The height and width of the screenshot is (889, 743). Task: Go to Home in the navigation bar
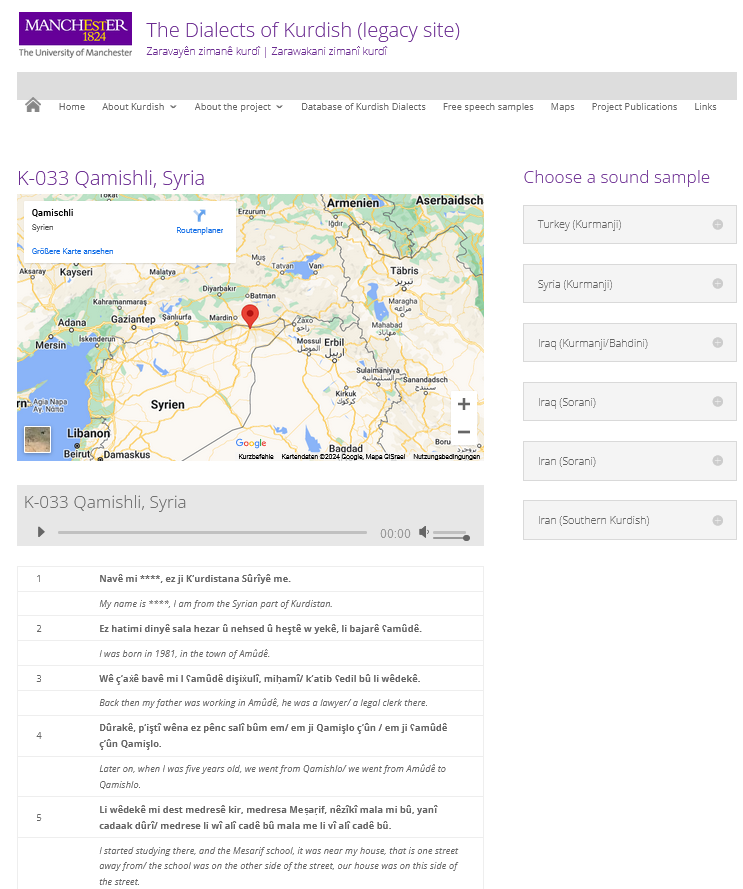[71, 107]
